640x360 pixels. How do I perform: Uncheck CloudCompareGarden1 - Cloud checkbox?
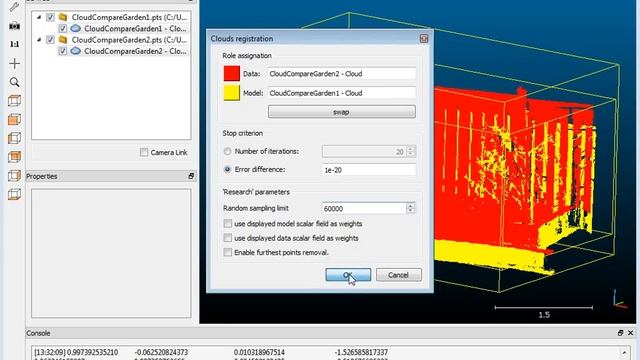62,29
